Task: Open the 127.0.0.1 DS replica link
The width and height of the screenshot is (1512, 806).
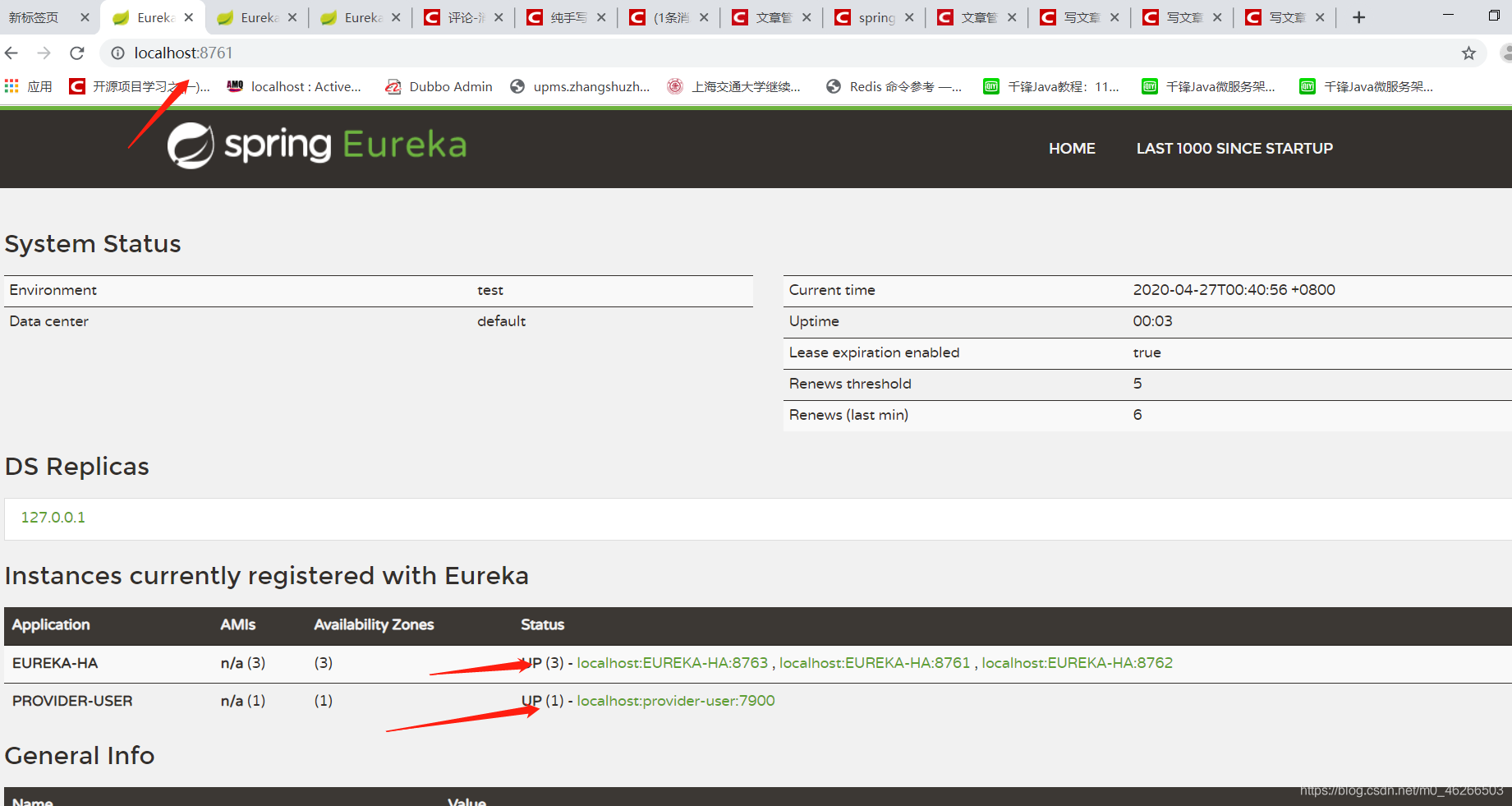Action: [x=53, y=518]
